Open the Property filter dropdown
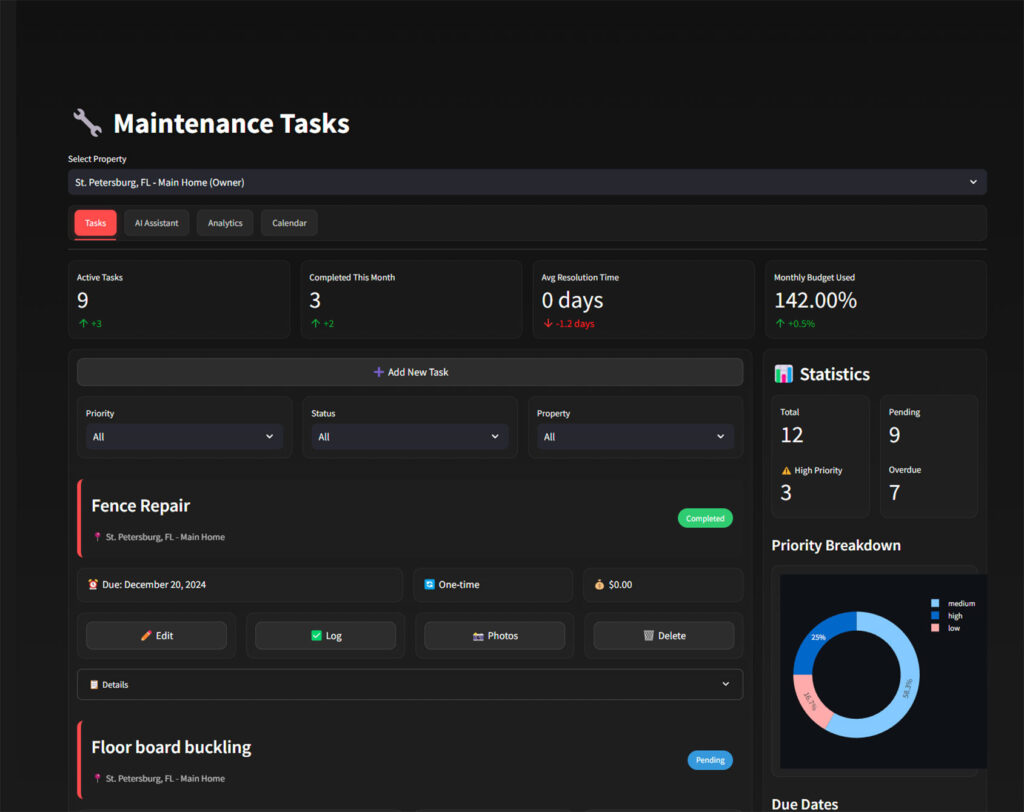The width and height of the screenshot is (1024, 812). [635, 437]
